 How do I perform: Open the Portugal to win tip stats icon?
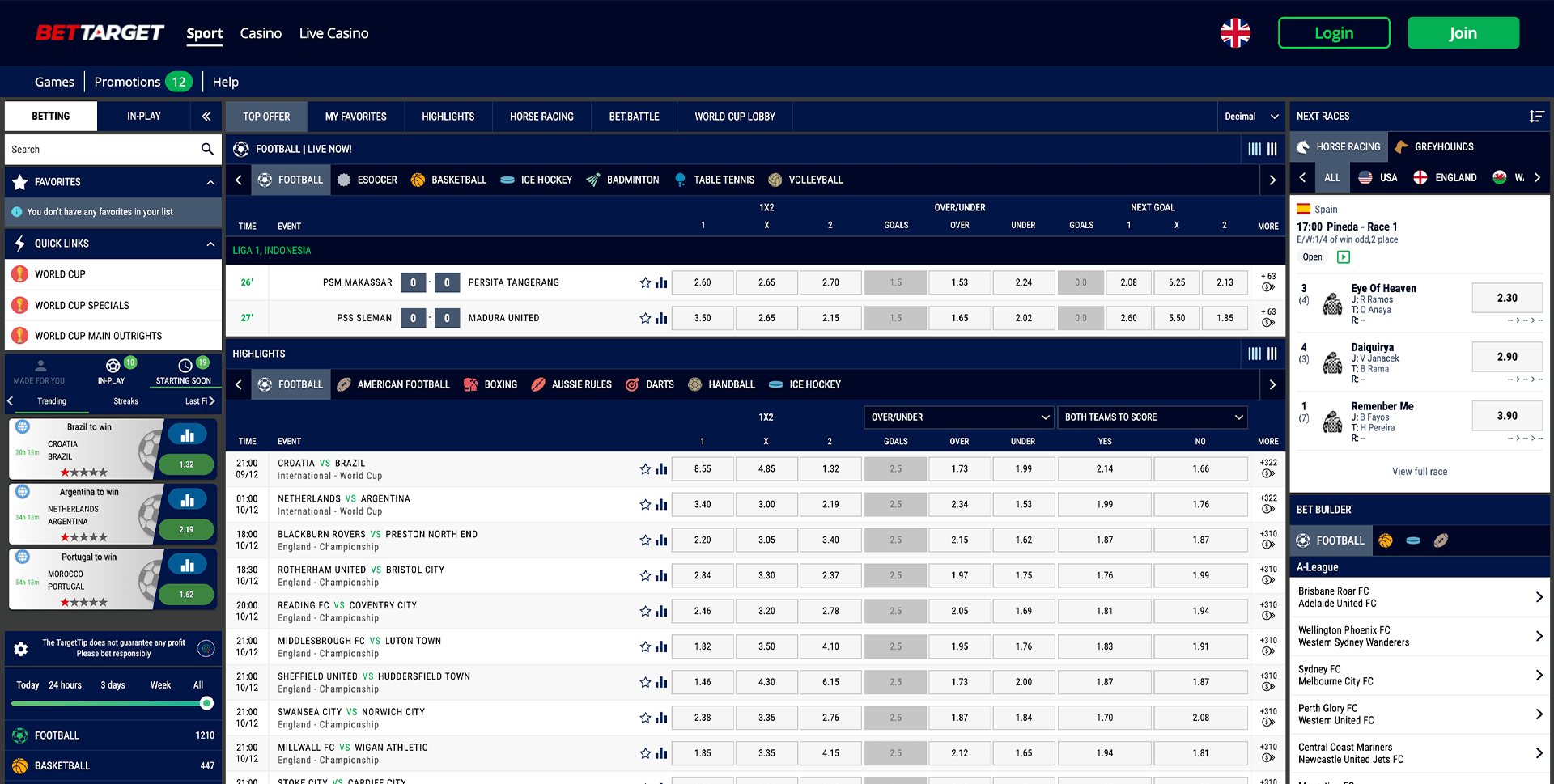(188, 565)
